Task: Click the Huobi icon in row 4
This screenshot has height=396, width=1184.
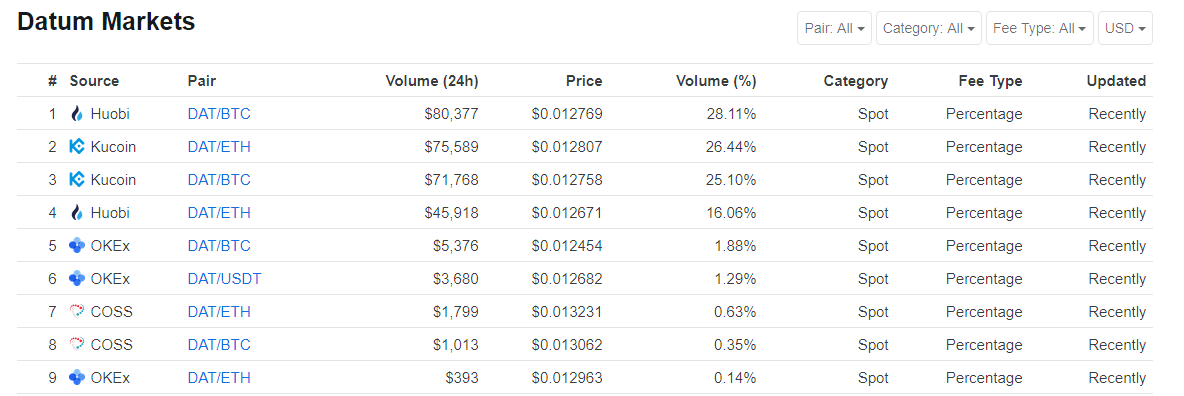Action: (76, 213)
